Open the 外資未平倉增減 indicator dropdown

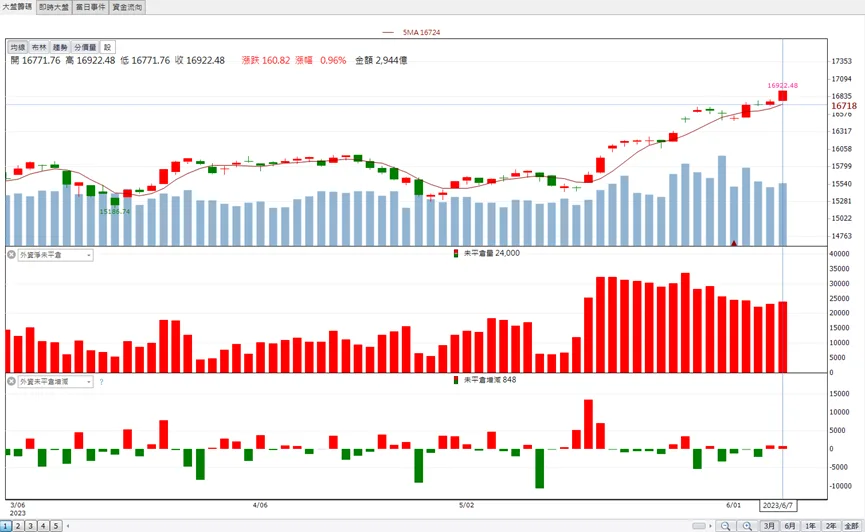point(55,381)
